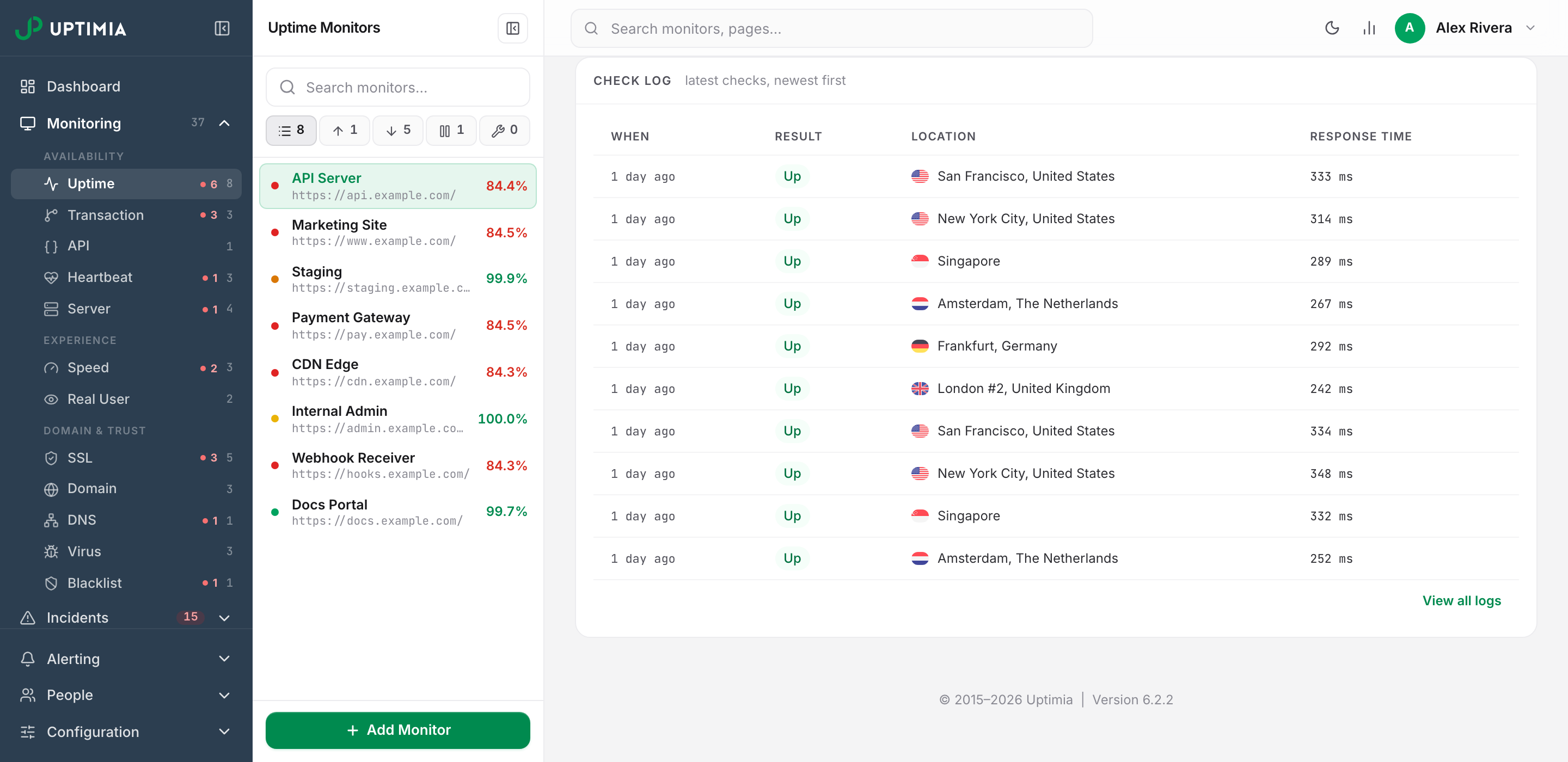Open Domain monitors
This screenshot has width=1568, height=762.
126,489
